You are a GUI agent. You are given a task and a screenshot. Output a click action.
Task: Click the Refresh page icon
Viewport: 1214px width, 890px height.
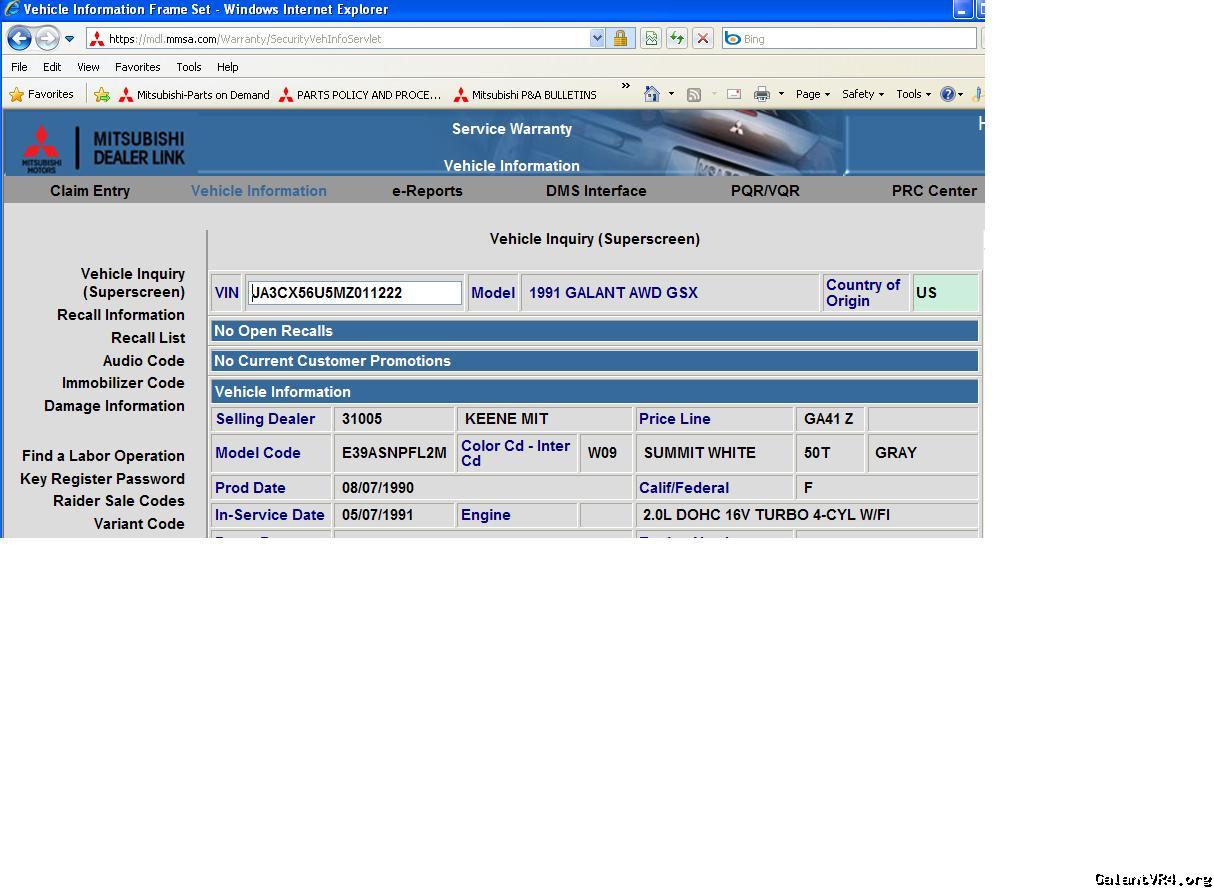(x=677, y=39)
